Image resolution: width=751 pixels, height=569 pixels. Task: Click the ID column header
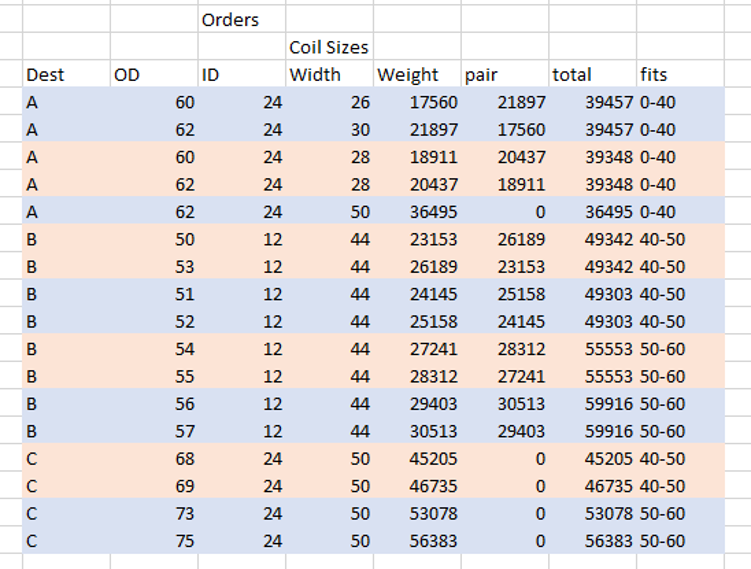[242, 74]
